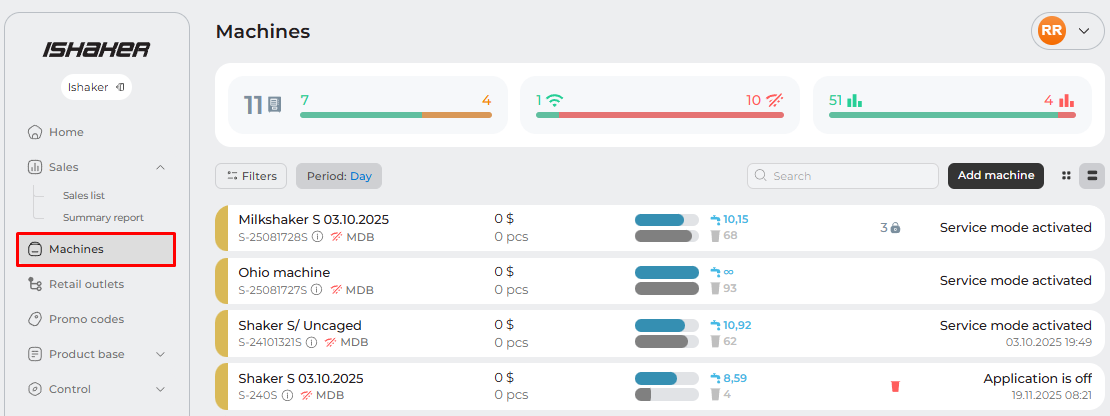Go to Summary report under Sales
1110x416 pixels.
coord(103,217)
